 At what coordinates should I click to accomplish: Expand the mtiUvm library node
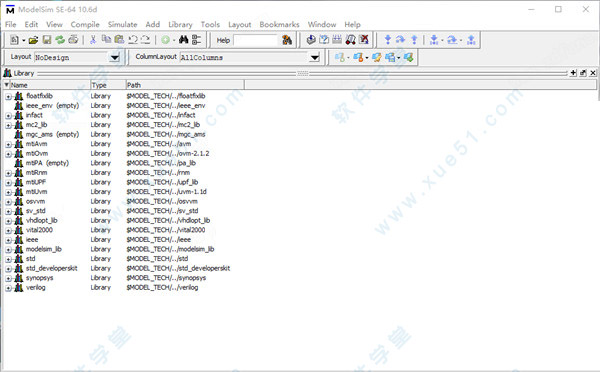point(8,192)
